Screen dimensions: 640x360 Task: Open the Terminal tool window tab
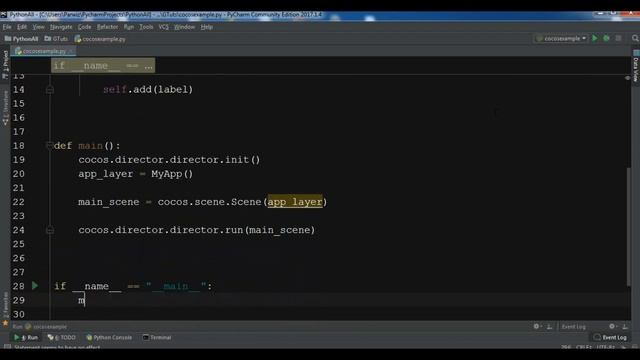[x=157, y=338]
